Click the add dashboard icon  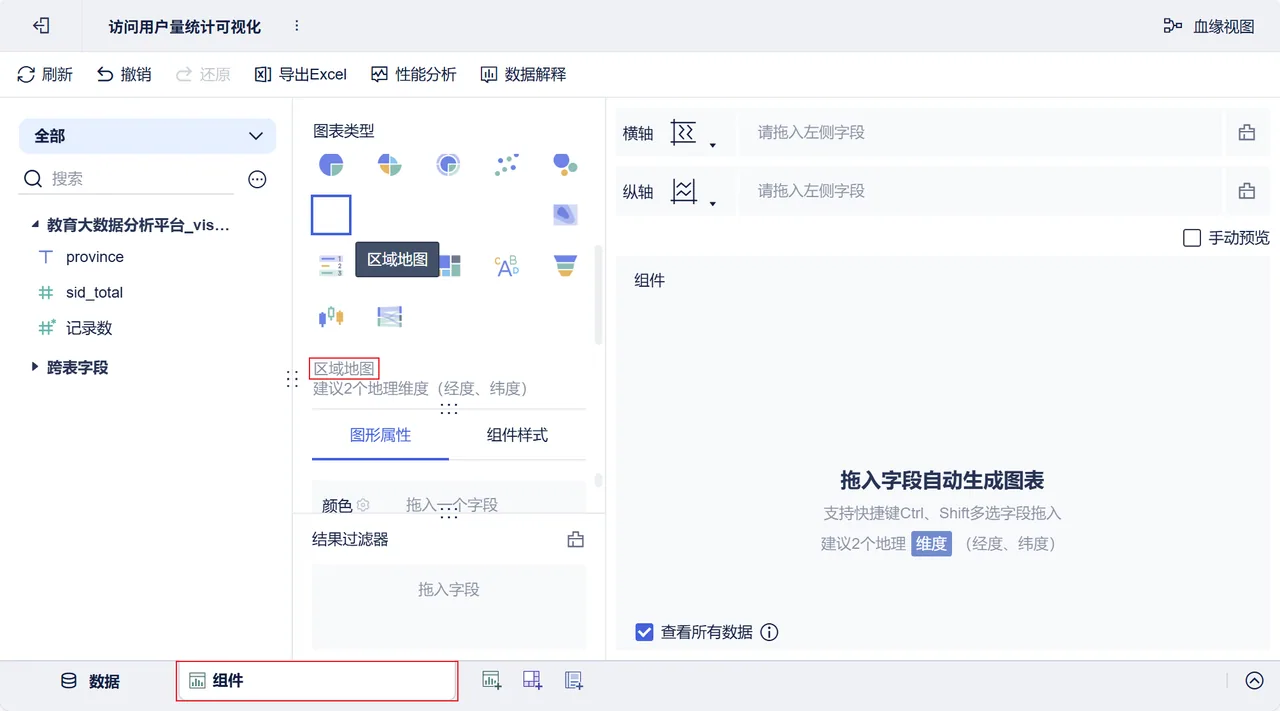pos(533,680)
